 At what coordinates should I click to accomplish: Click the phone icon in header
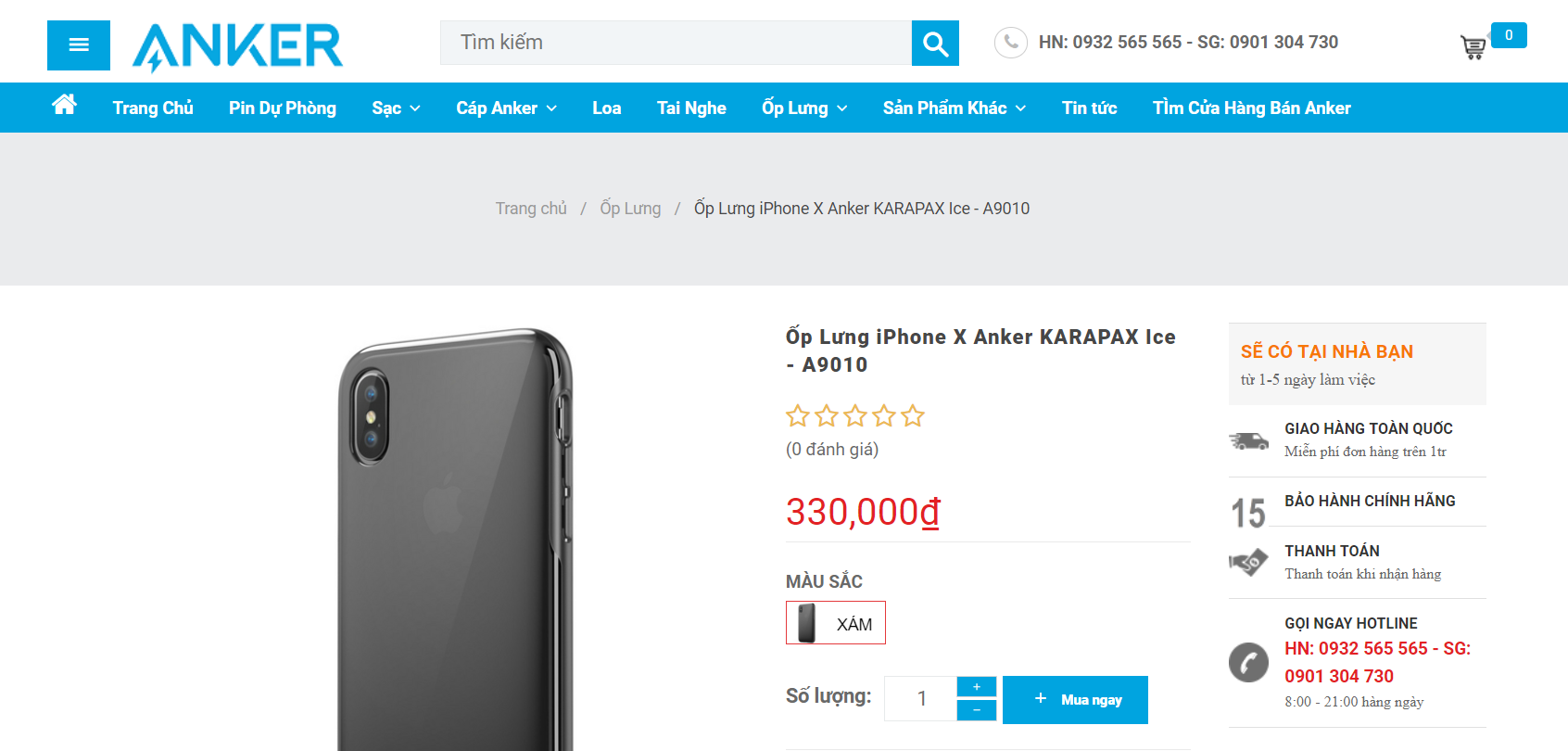click(1010, 43)
